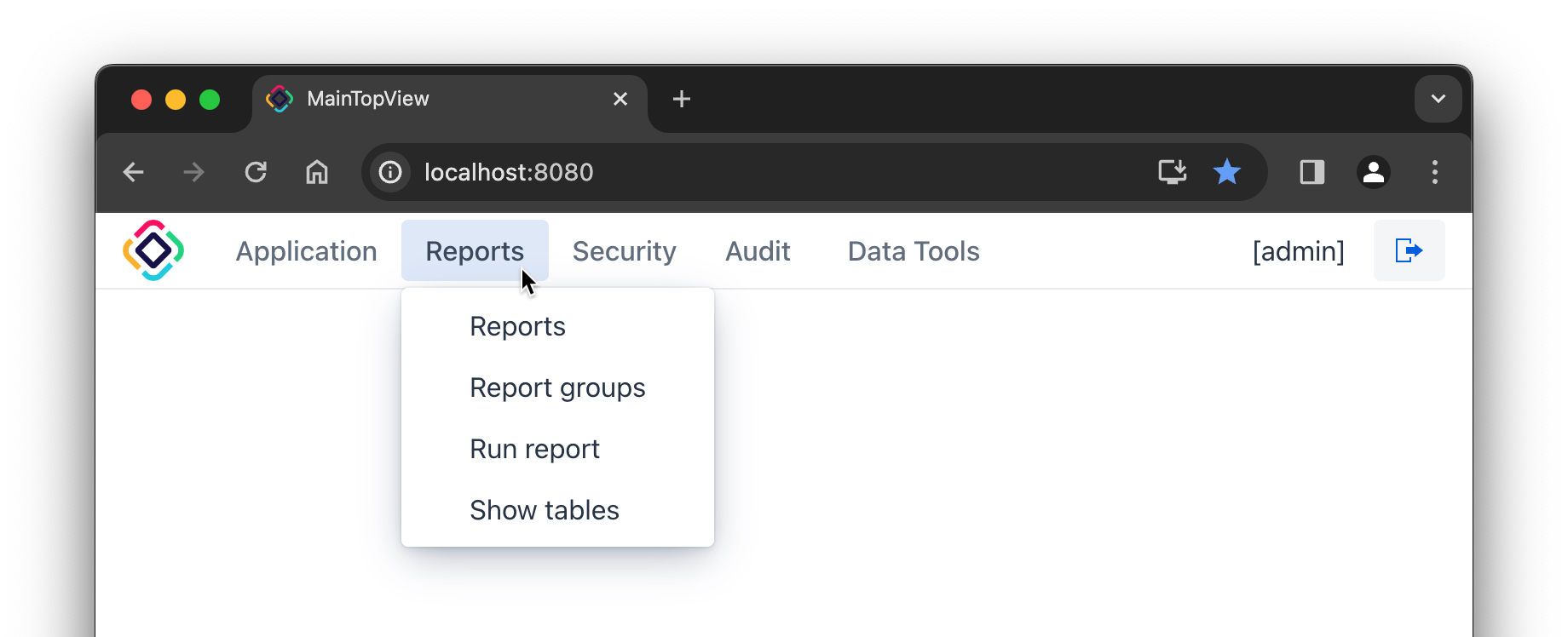Open a new browser tab

681,99
